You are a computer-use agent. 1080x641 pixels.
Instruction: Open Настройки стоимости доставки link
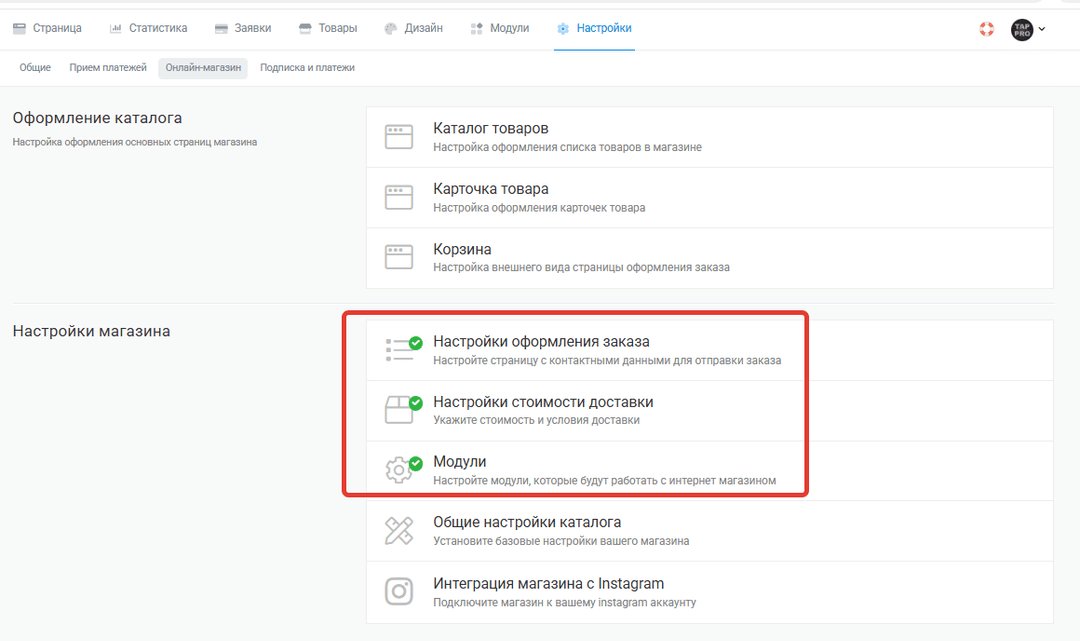coord(543,402)
